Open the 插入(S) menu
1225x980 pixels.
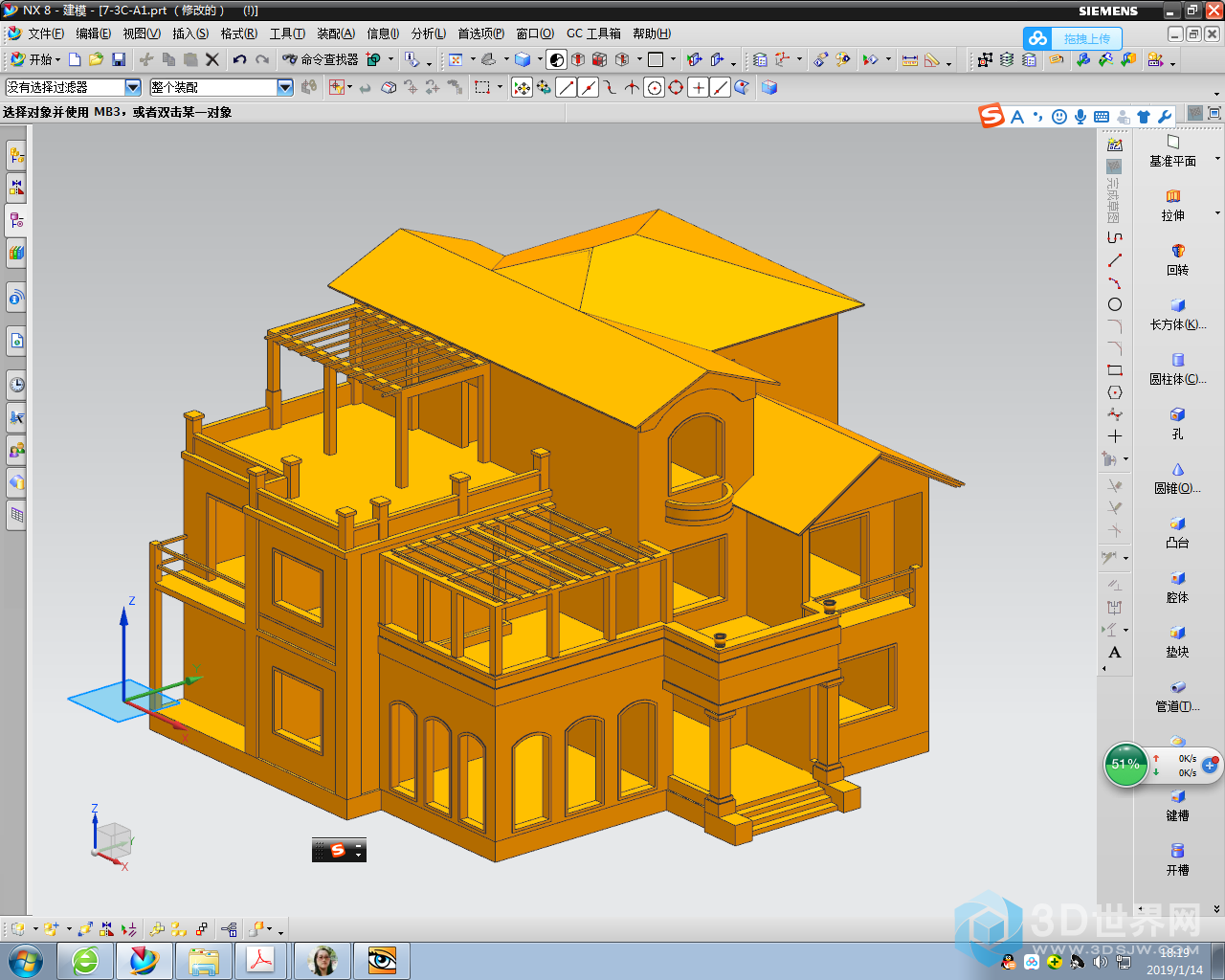(x=190, y=33)
